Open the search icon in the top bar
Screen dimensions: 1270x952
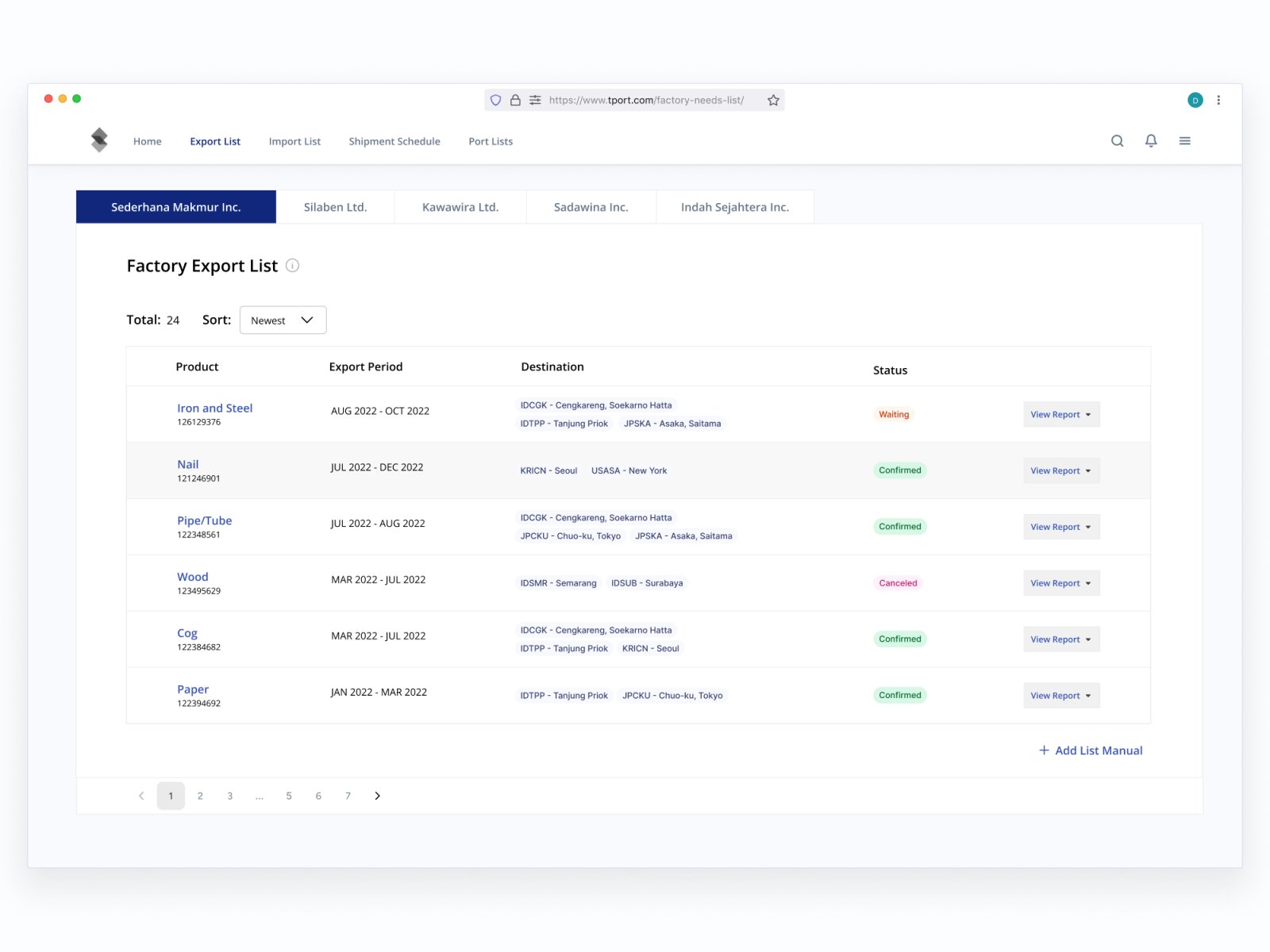(1117, 140)
